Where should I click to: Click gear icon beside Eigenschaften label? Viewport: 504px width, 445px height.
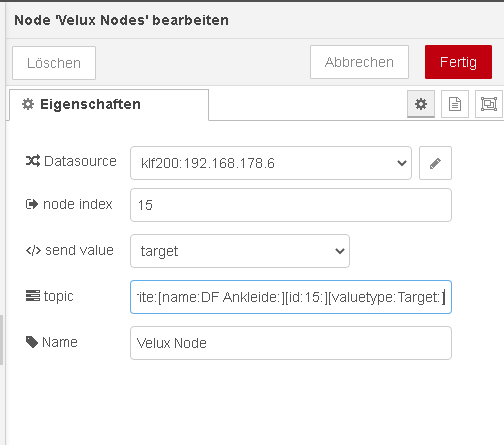click(28, 104)
